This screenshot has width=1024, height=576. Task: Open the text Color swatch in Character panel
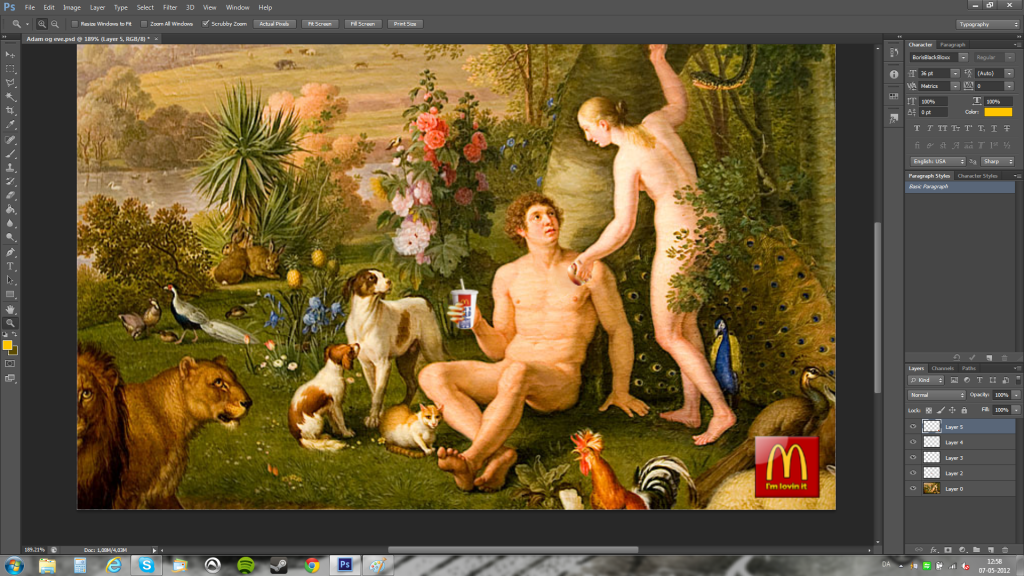click(x=998, y=112)
